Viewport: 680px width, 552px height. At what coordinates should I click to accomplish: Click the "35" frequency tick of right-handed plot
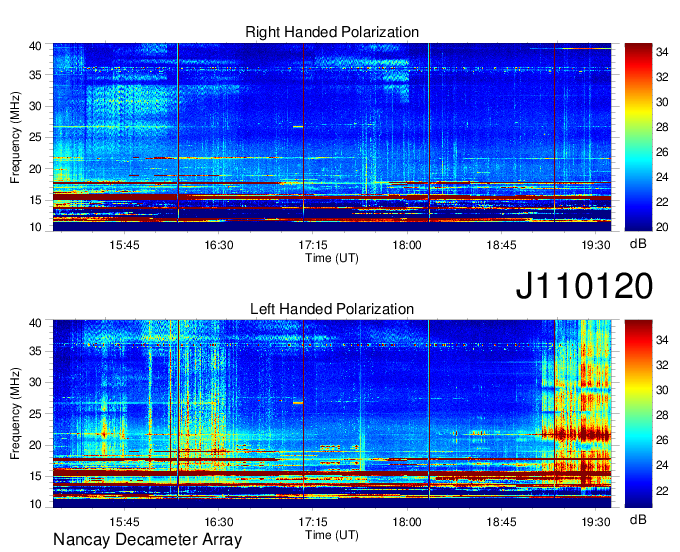[x=35, y=75]
